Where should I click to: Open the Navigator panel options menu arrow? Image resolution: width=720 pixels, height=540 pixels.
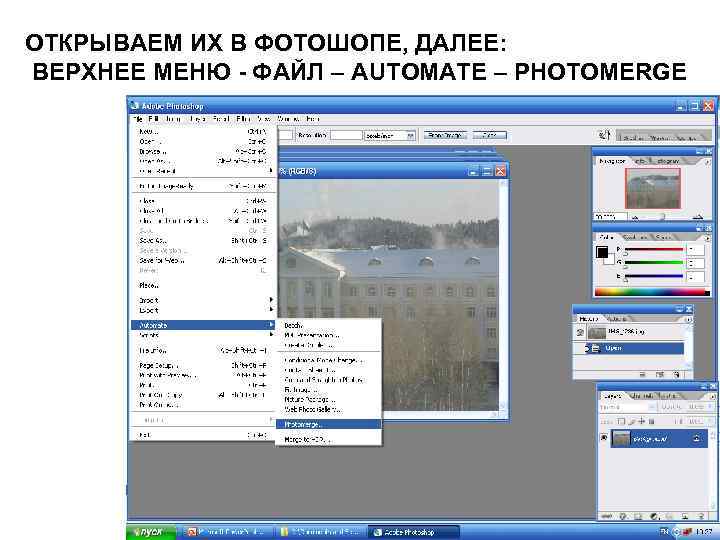click(x=707, y=162)
